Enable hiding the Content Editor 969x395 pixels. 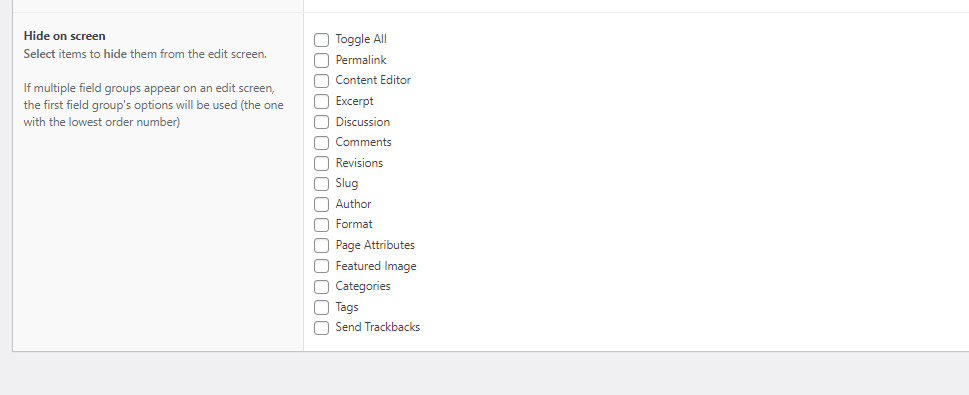tap(321, 81)
